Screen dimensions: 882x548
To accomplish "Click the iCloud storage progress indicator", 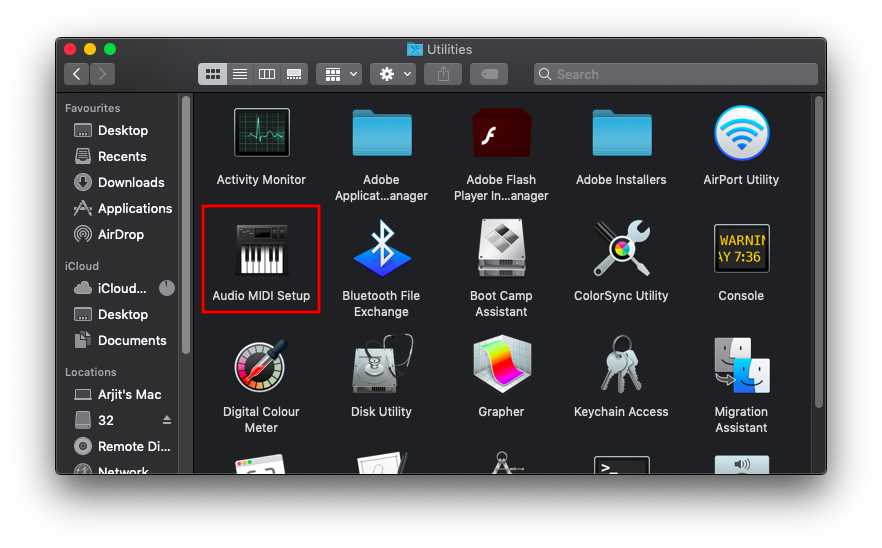I will click(166, 288).
